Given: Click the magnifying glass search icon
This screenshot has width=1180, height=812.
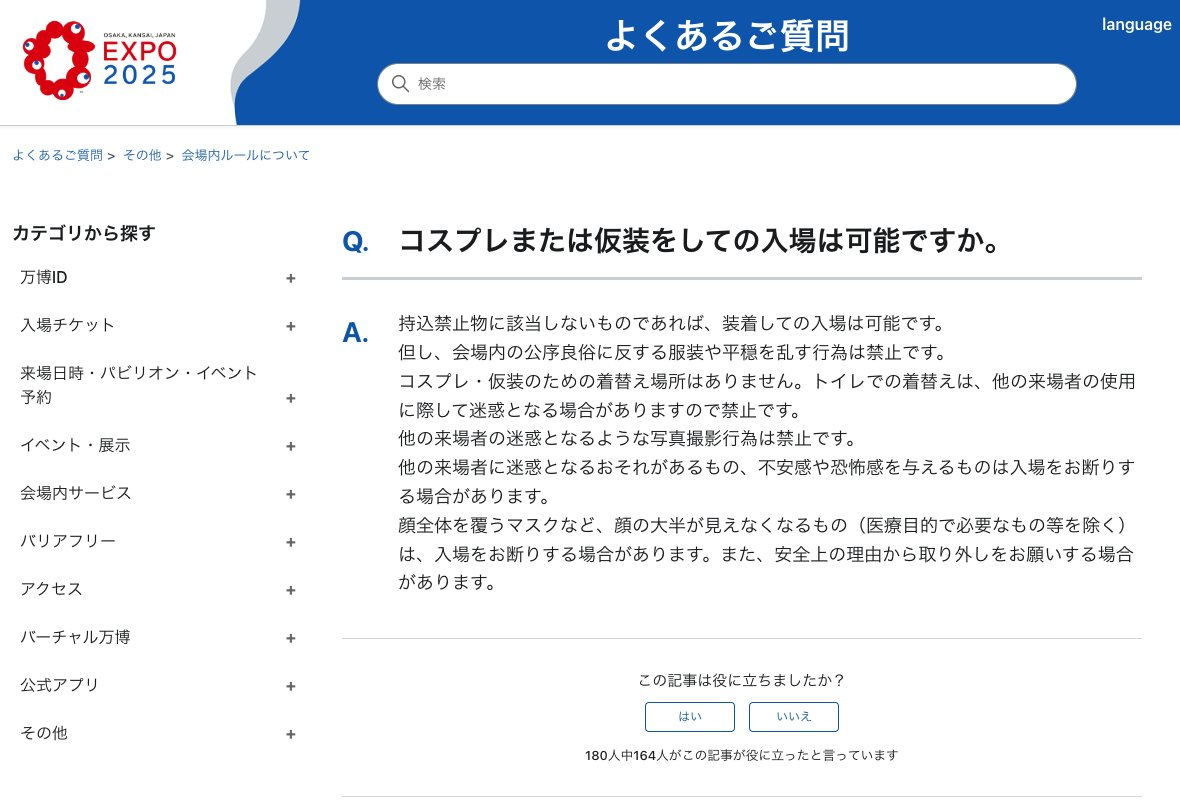Looking at the screenshot, I should click(x=400, y=84).
